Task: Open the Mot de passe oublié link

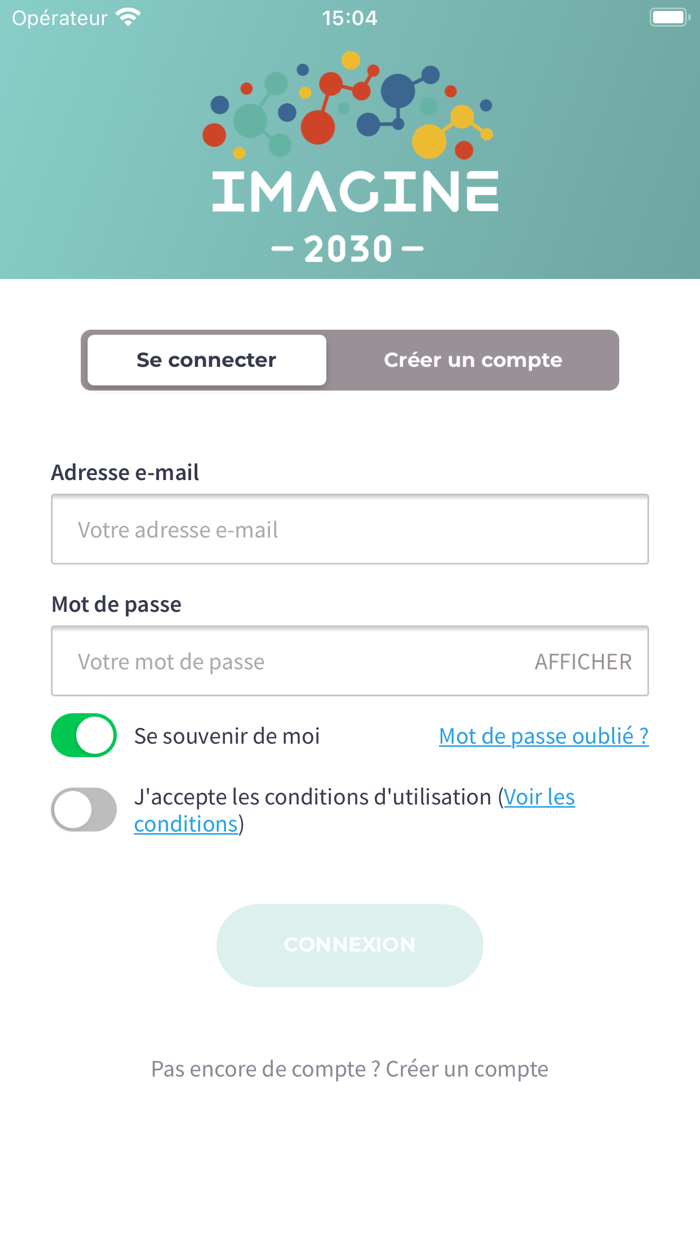Action: click(544, 737)
